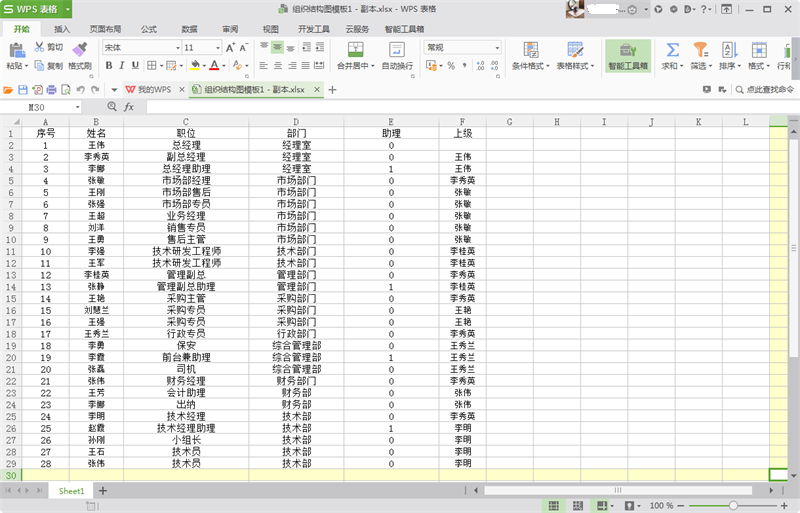Apply bottom vertical alignment
The width and height of the screenshot is (800, 513).
[x=290, y=47]
